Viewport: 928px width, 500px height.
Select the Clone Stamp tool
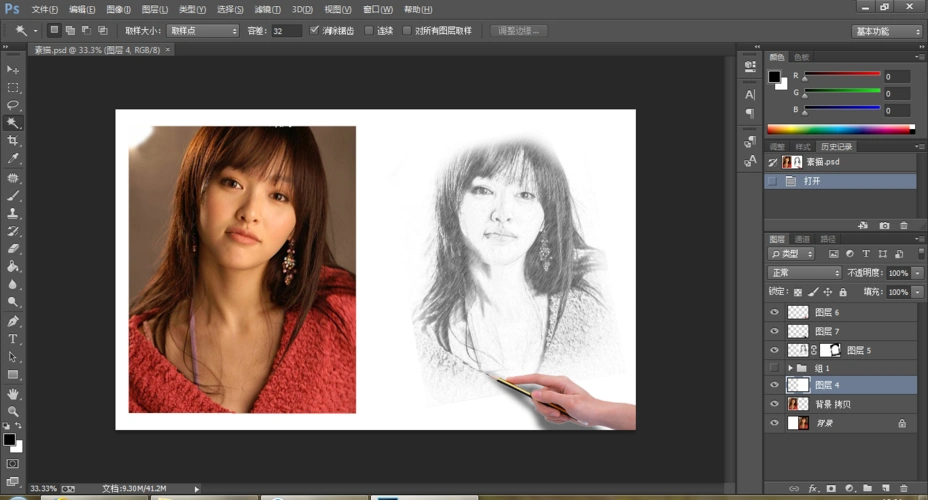(12, 214)
